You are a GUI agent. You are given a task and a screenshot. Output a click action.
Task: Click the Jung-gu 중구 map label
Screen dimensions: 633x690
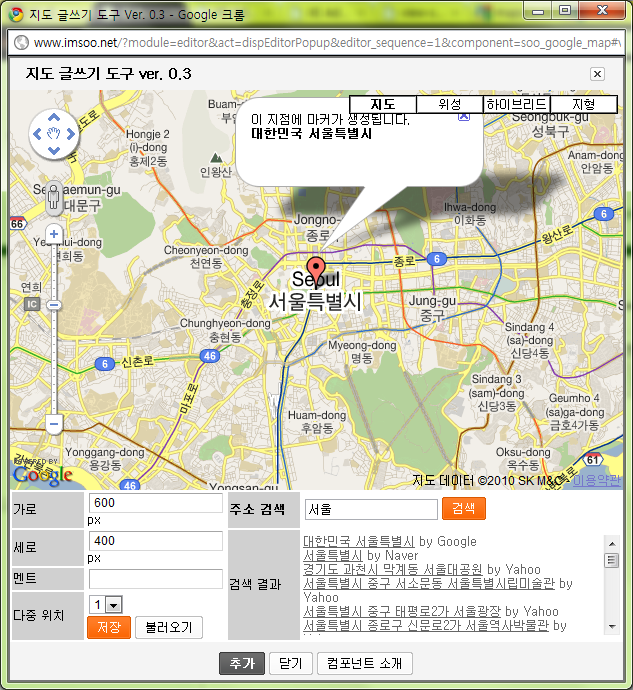[x=432, y=308]
